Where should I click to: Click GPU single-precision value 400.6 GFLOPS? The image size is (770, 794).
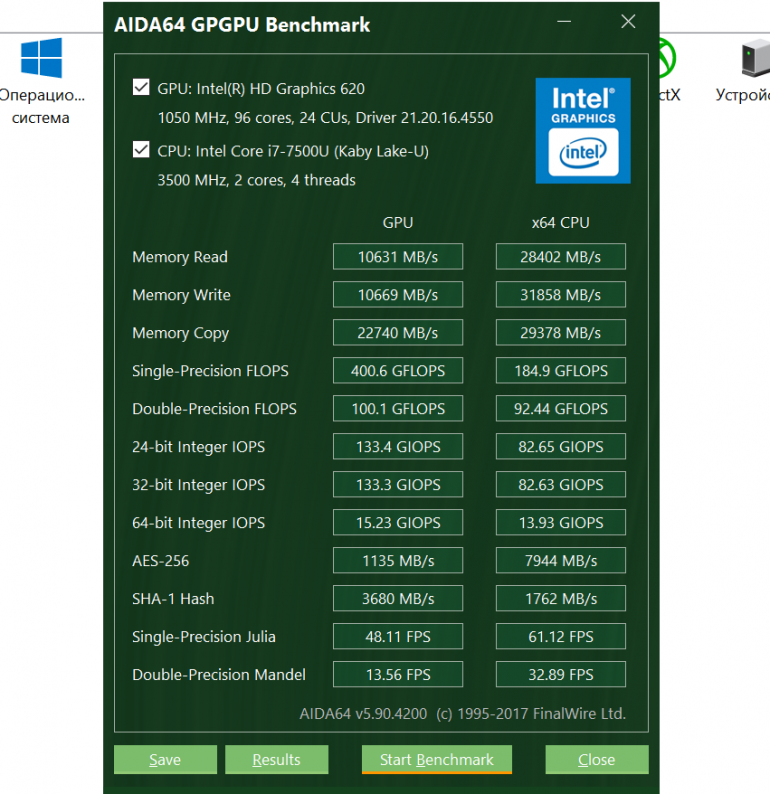[398, 371]
